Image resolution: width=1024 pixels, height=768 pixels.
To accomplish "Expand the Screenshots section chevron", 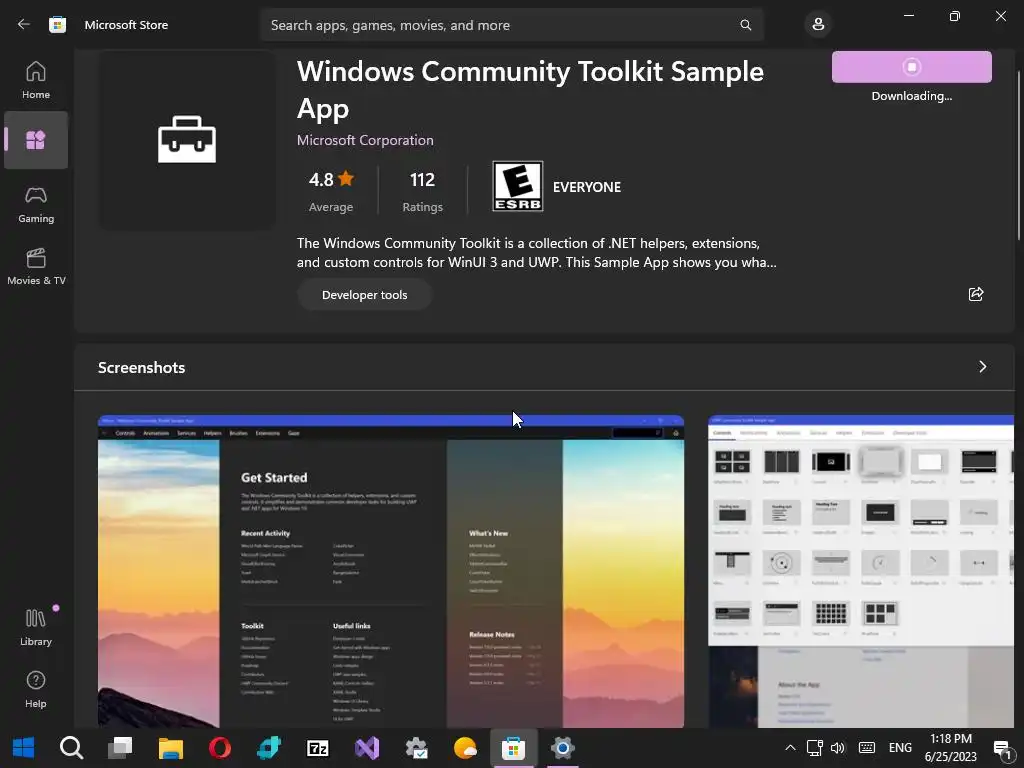I will pyautogui.click(x=982, y=367).
